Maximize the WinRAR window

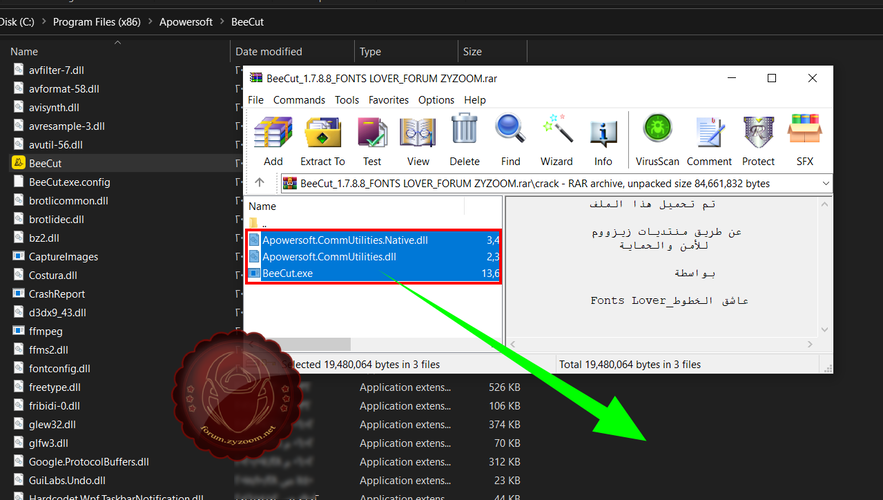click(x=771, y=78)
